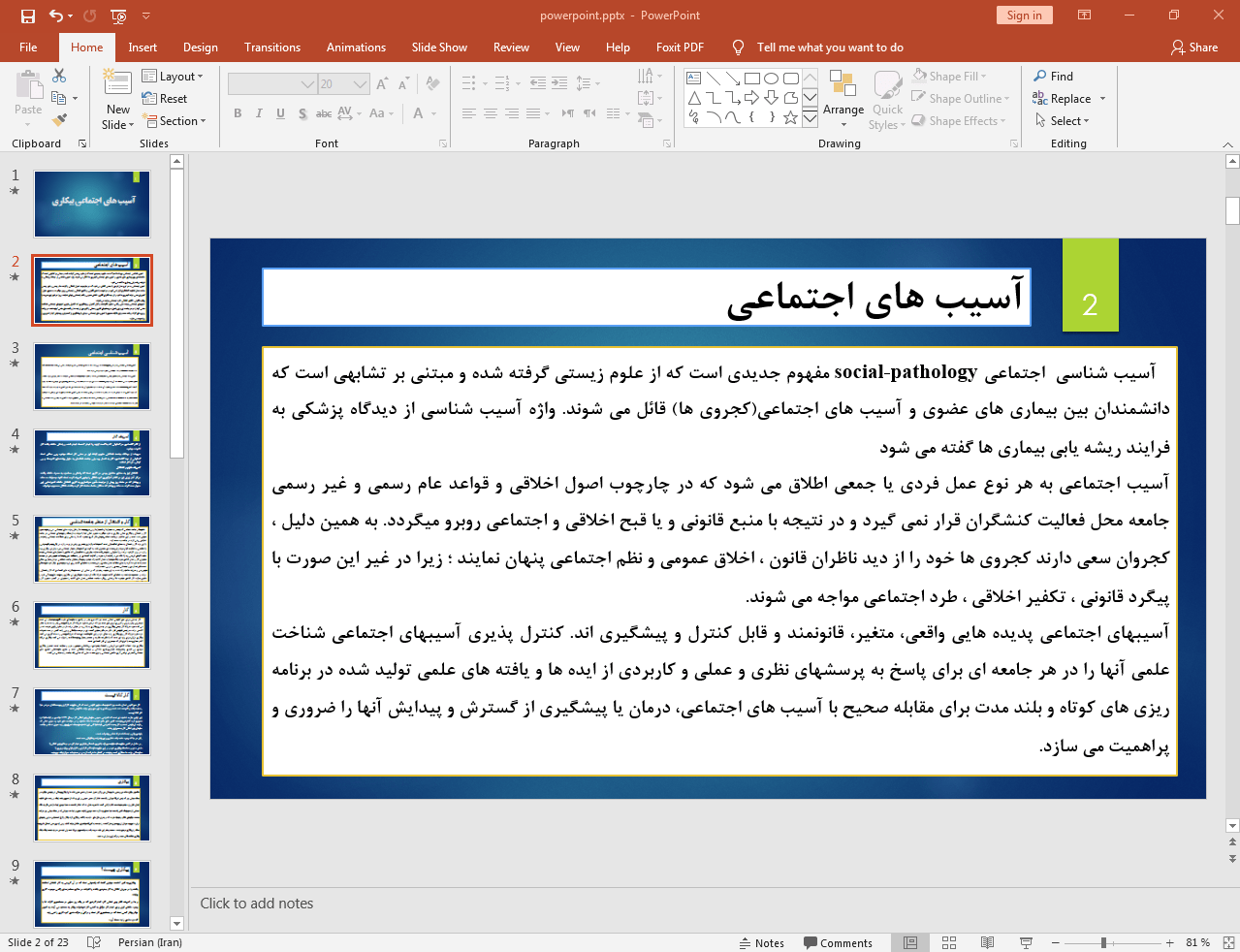
Task: Toggle strikethrough formatting
Action: coord(324,113)
